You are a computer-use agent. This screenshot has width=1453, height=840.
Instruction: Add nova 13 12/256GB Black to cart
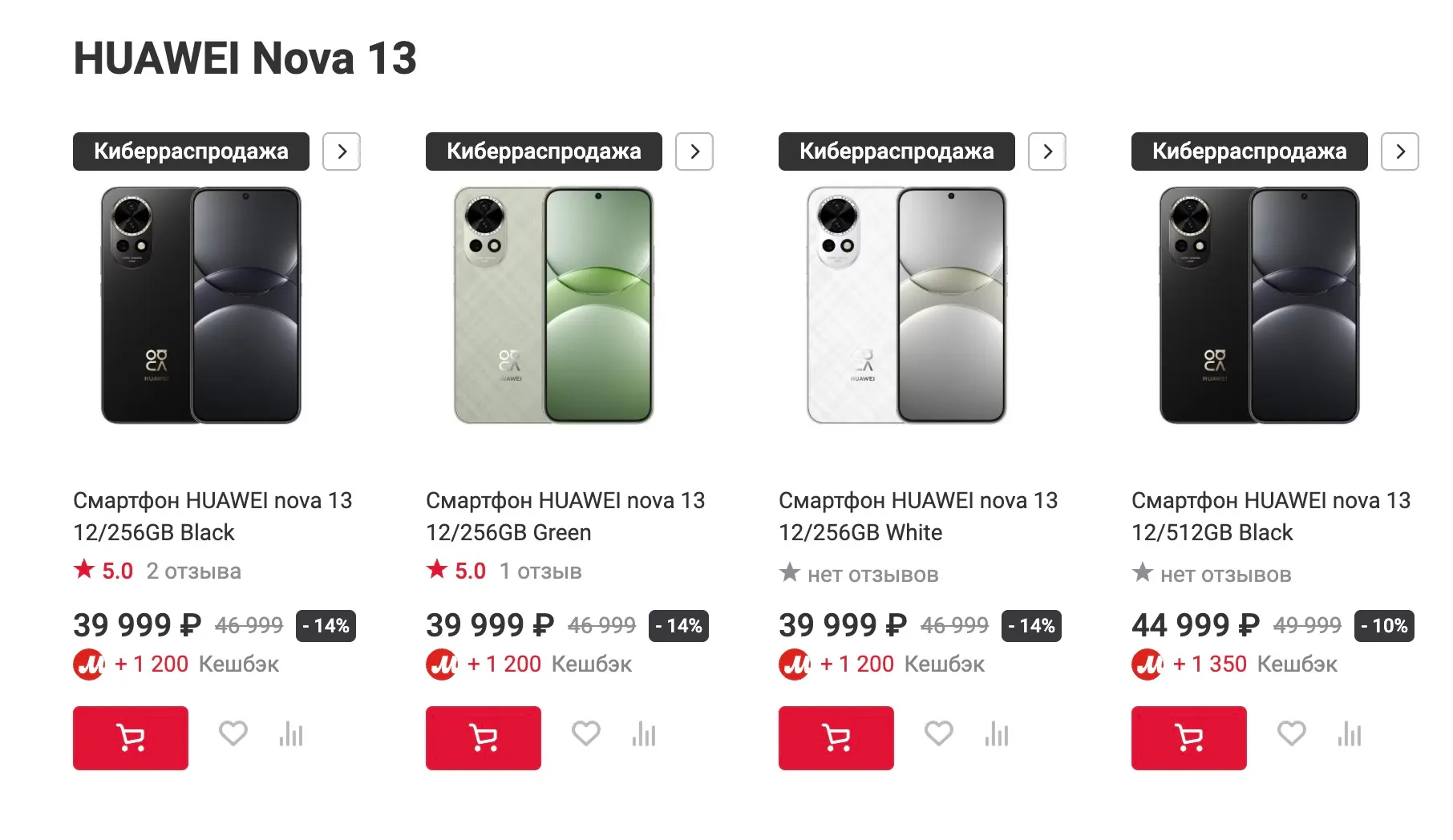(130, 737)
